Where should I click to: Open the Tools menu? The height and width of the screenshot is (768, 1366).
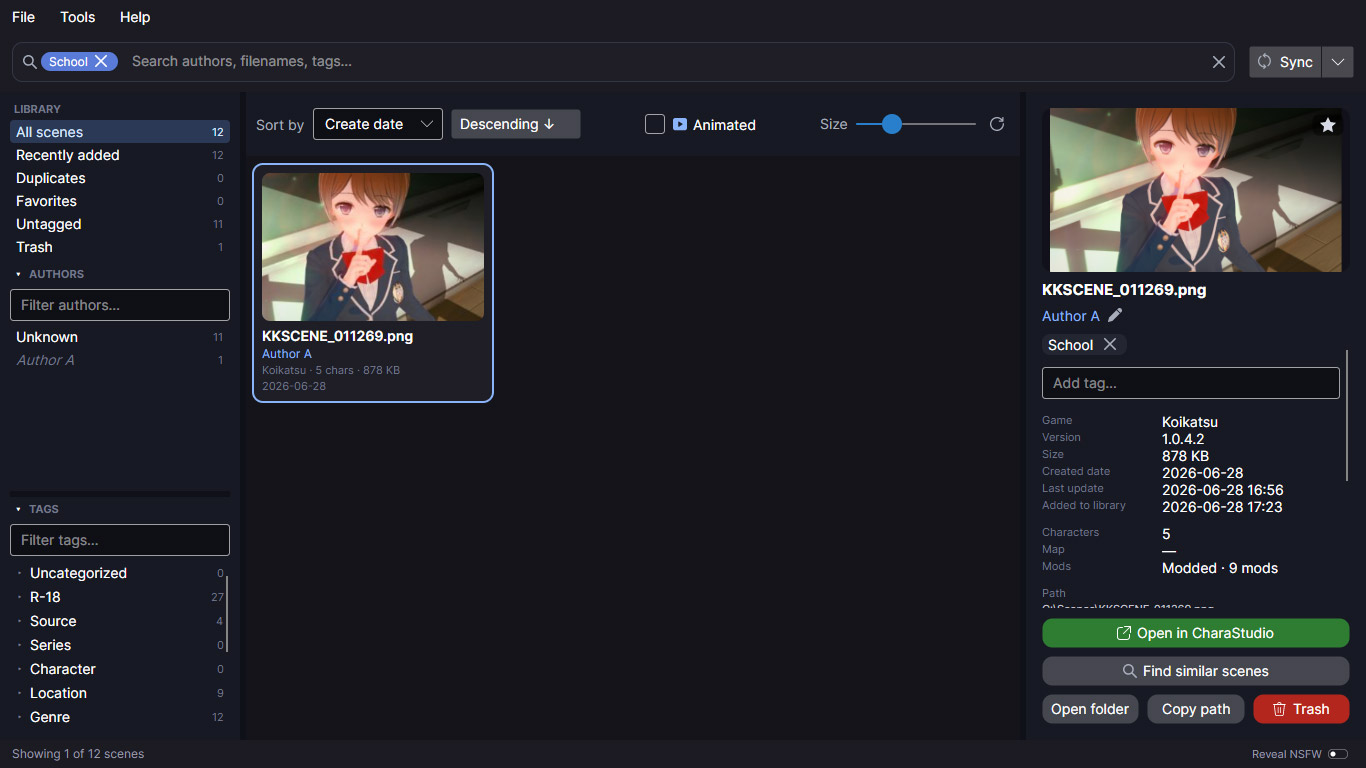pos(77,17)
